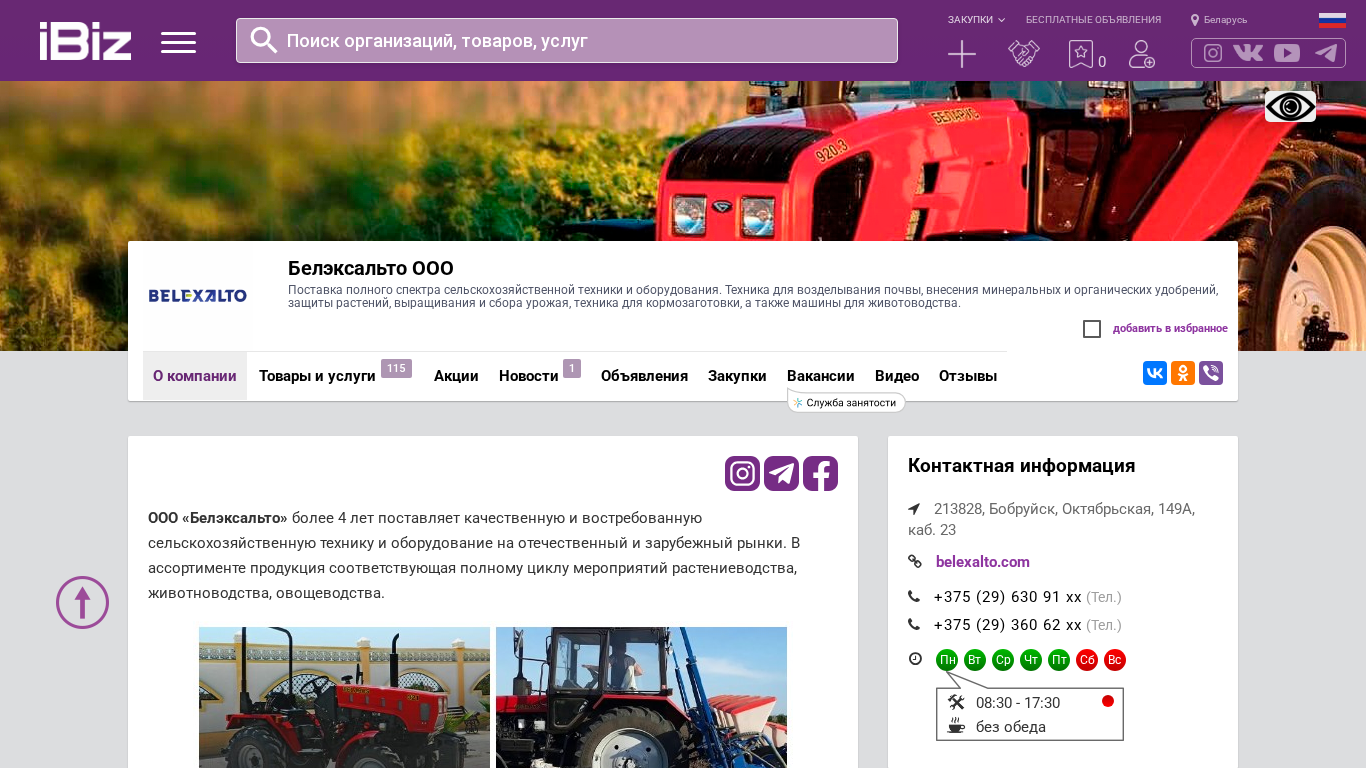Select Friday (Пт) working hours

(1059, 660)
